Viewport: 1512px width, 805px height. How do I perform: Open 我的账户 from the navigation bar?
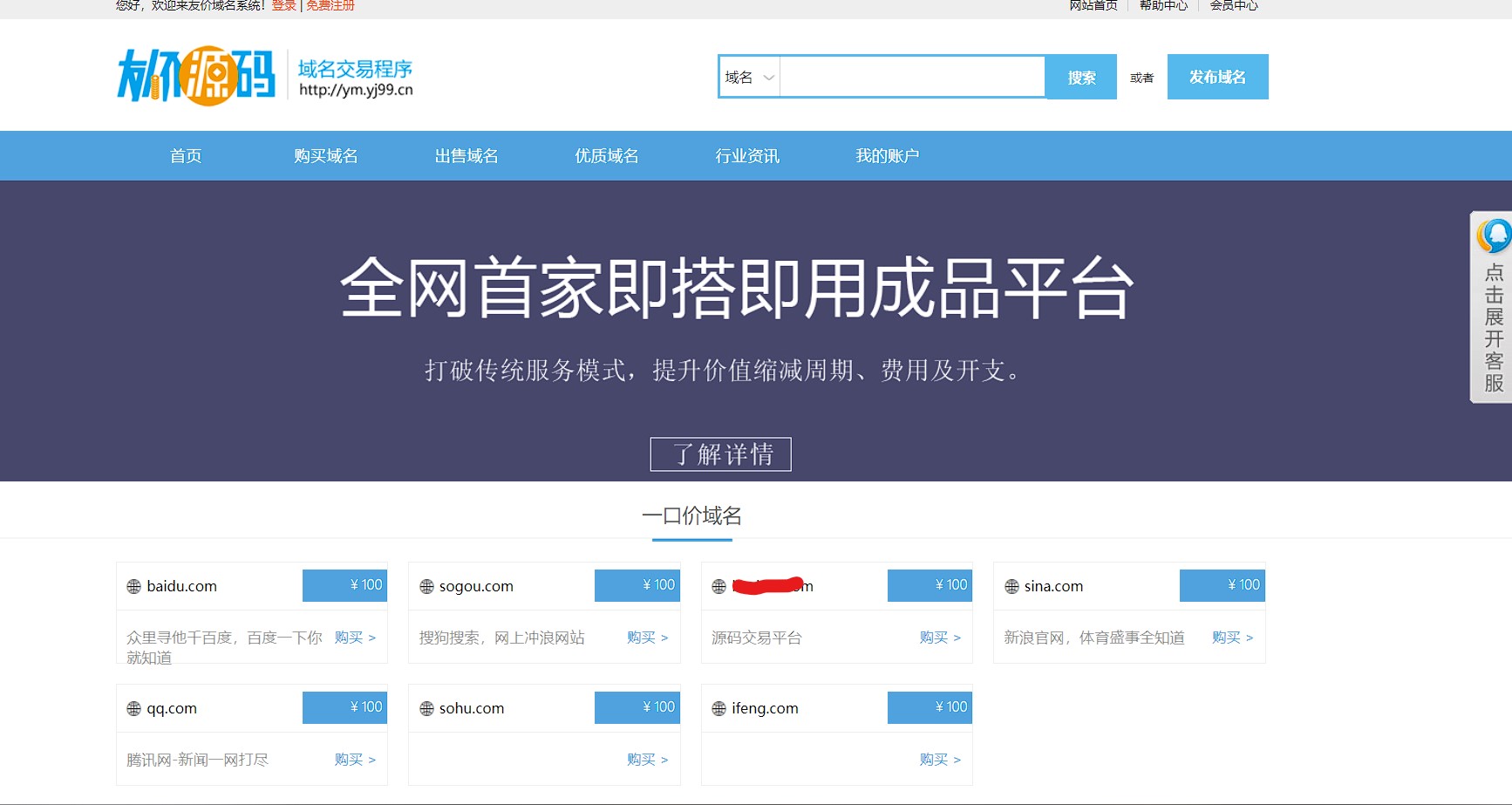(x=887, y=155)
